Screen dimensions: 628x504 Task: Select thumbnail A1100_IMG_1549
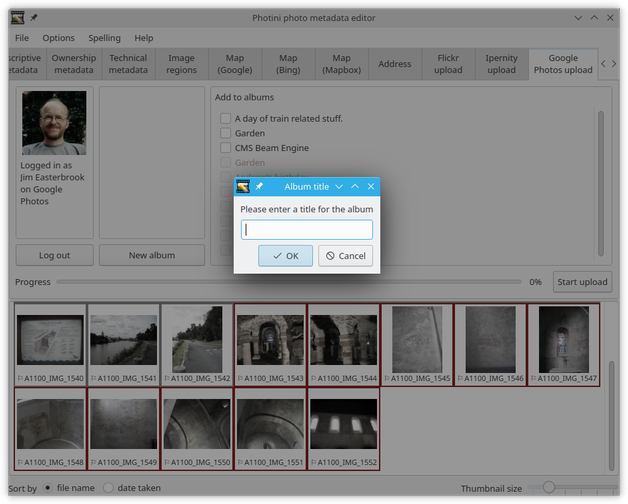[x=124, y=429]
